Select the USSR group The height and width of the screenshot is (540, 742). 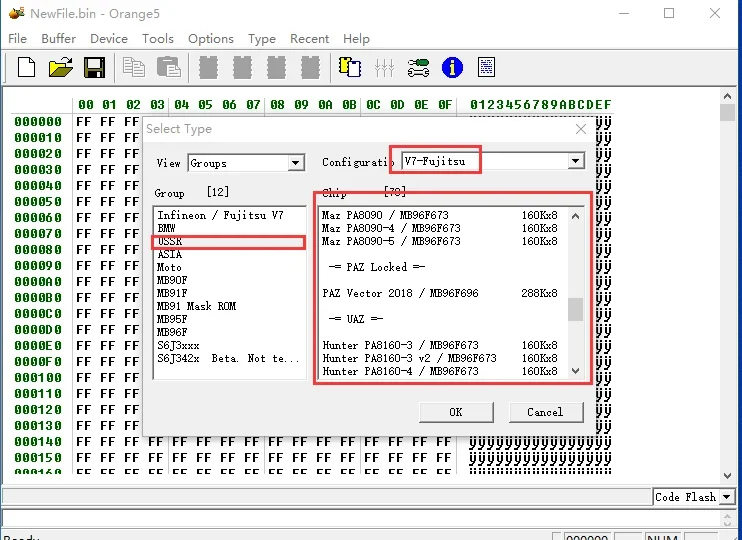(x=230, y=241)
